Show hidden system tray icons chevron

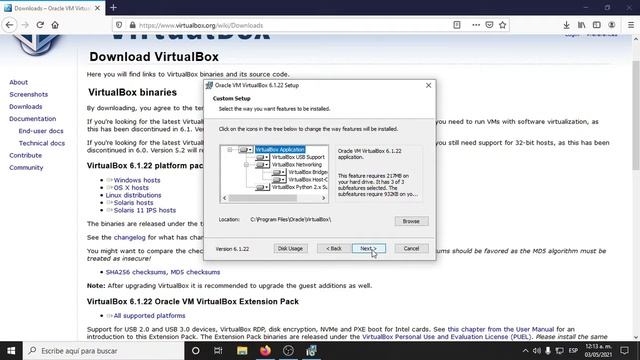pyautogui.click(x=525, y=351)
